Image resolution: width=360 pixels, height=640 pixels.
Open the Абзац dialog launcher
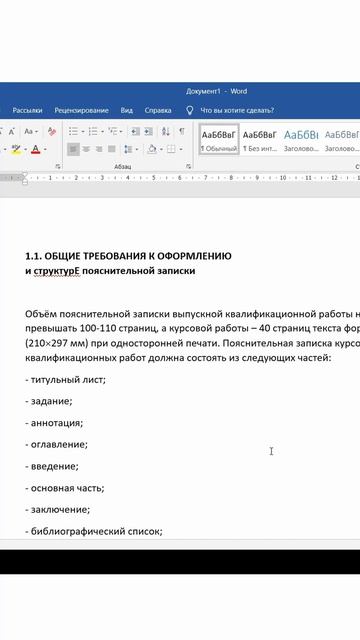click(189, 166)
